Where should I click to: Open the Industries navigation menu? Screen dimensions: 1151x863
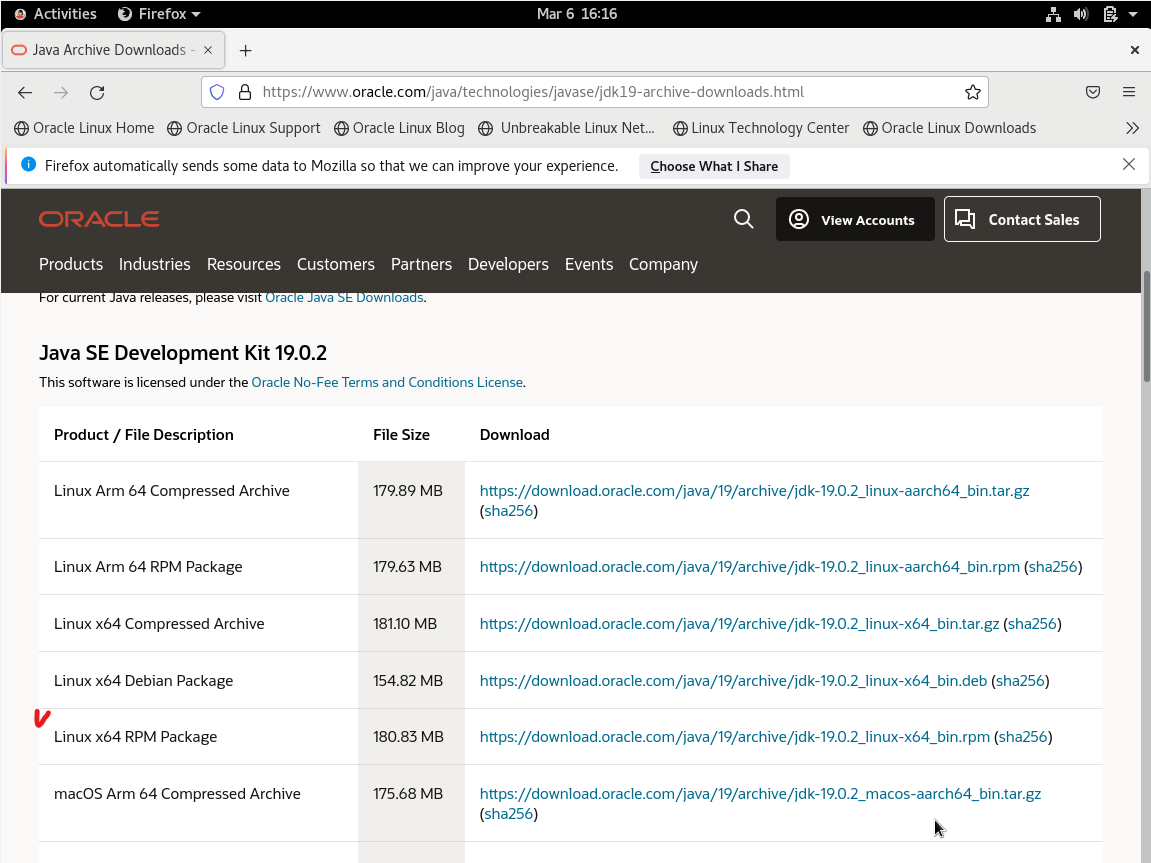tap(155, 264)
